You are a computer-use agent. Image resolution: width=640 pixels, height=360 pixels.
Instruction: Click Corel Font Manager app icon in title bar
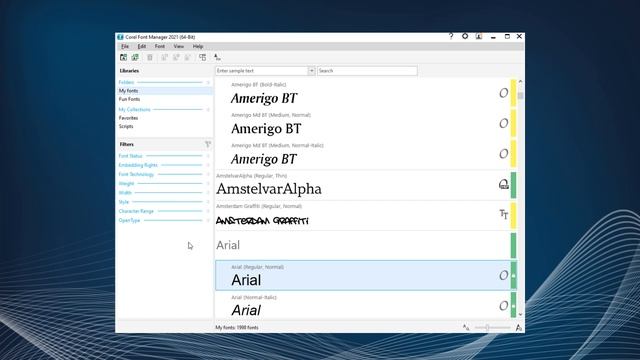point(120,37)
